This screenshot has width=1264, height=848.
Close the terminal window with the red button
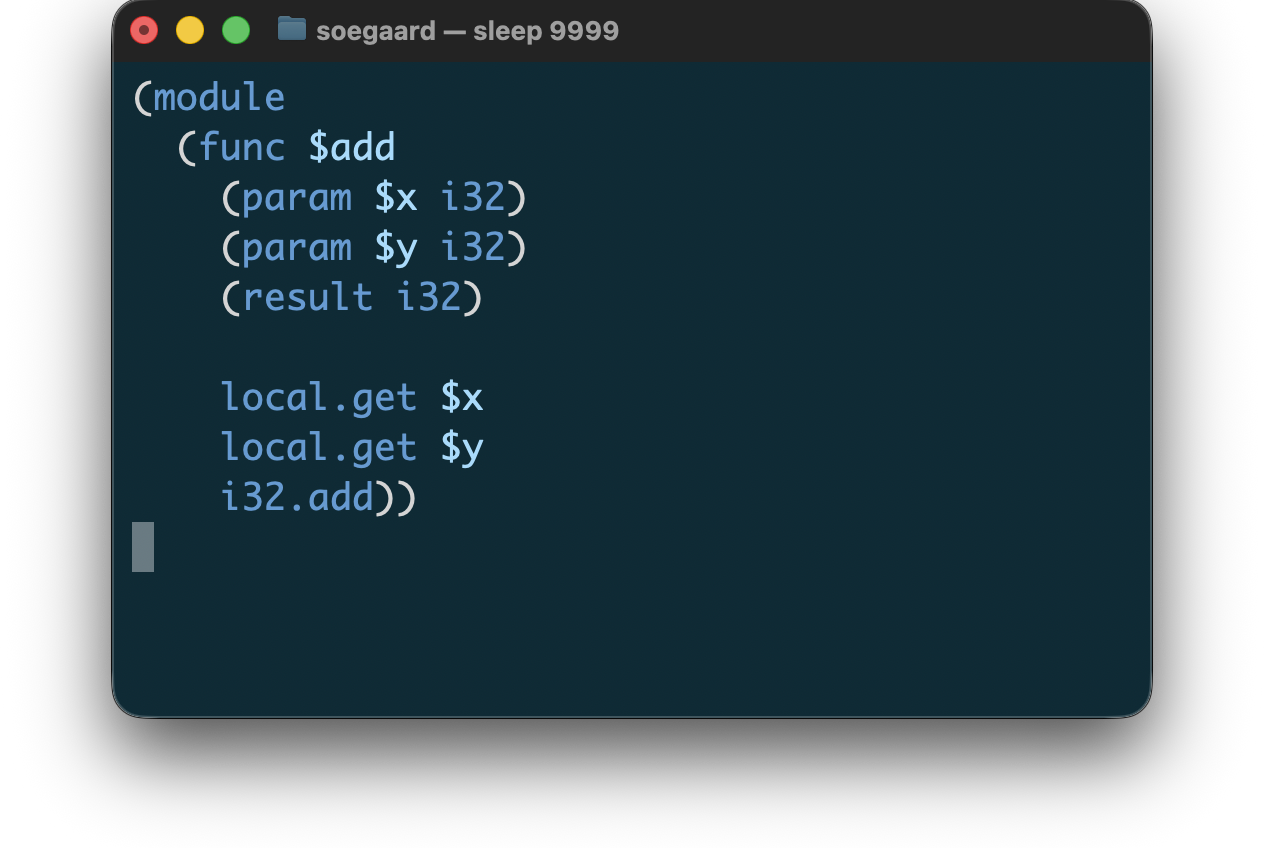[144, 31]
